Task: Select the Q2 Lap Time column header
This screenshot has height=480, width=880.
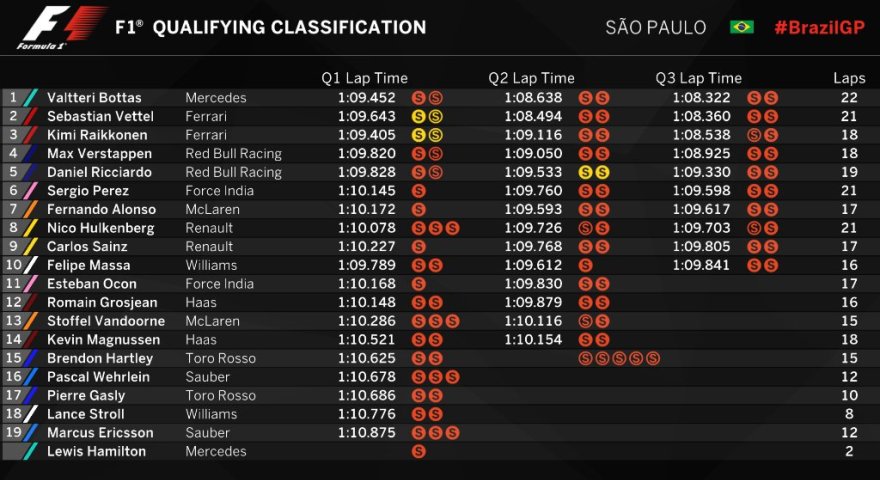Action: [x=531, y=78]
